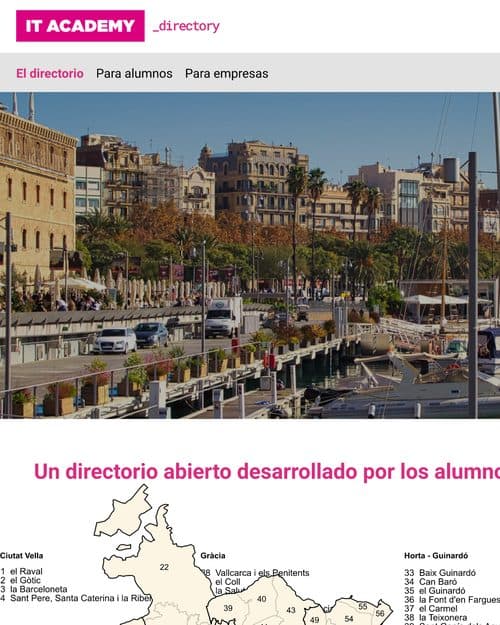Screen dimensions: 500x625
Task: Click '35 el Guinardó' legend entry
Action: [435, 590]
